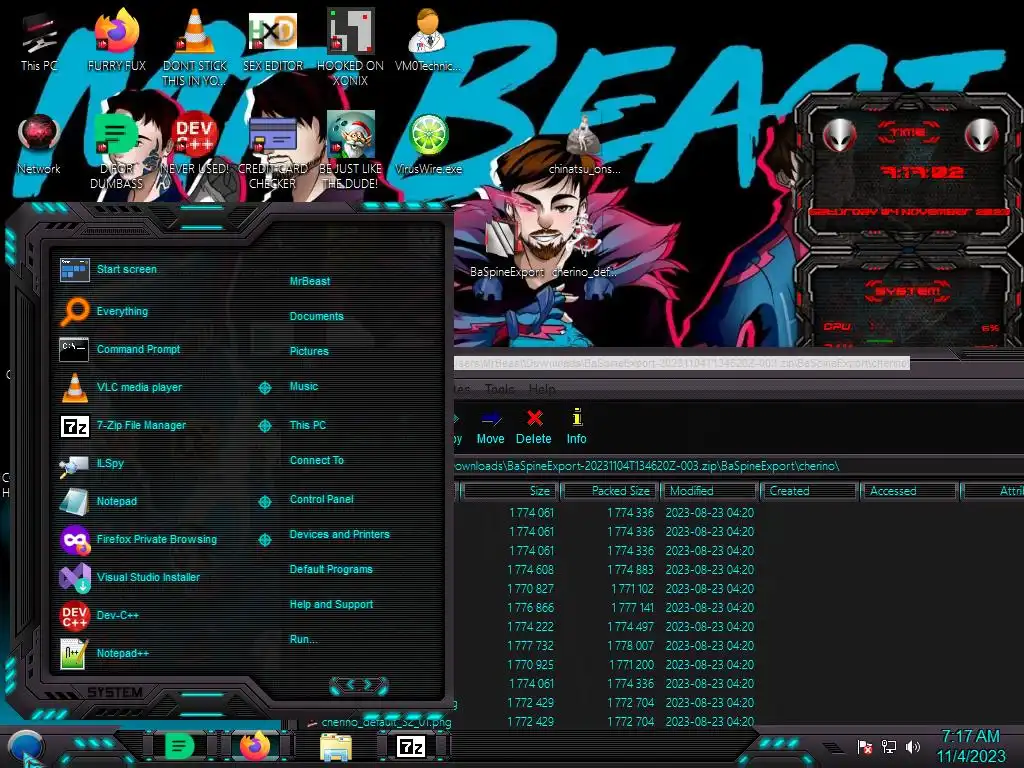Expand 7-Zip File Manager jump list arrow

click(264, 426)
